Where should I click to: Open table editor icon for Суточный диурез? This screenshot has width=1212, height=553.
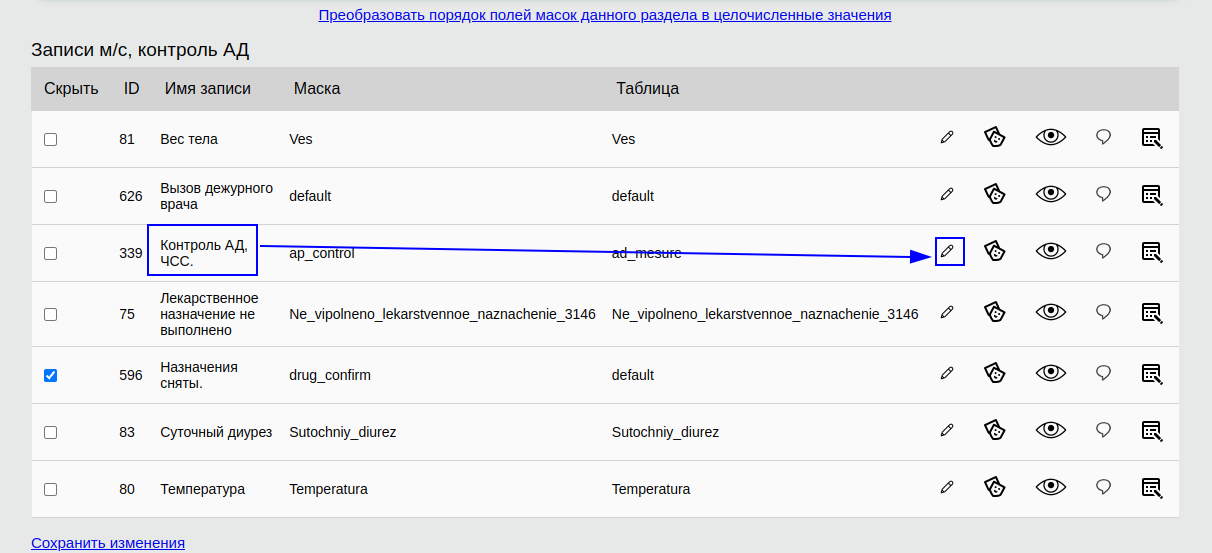pos(1152,430)
